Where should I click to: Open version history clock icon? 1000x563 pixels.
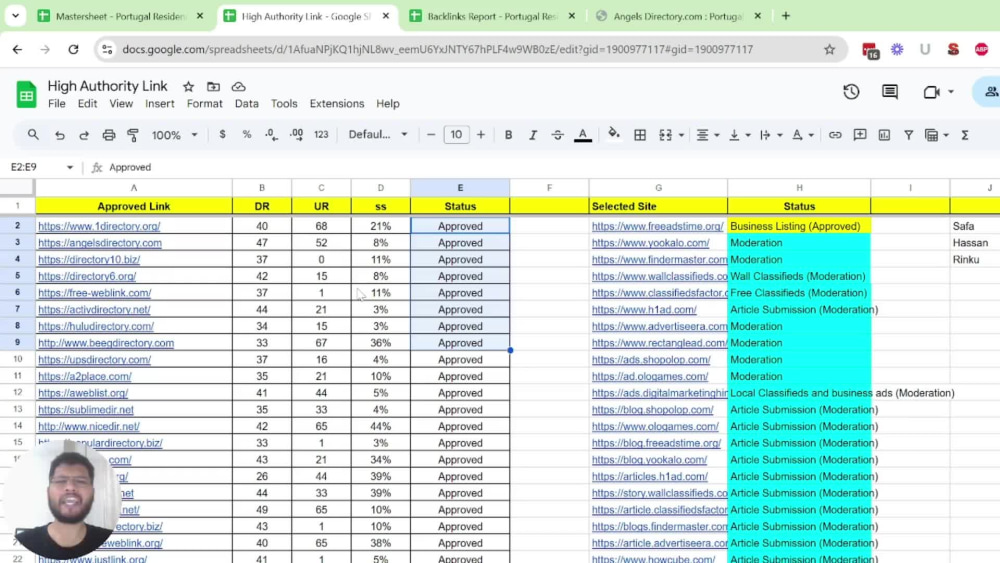851,92
